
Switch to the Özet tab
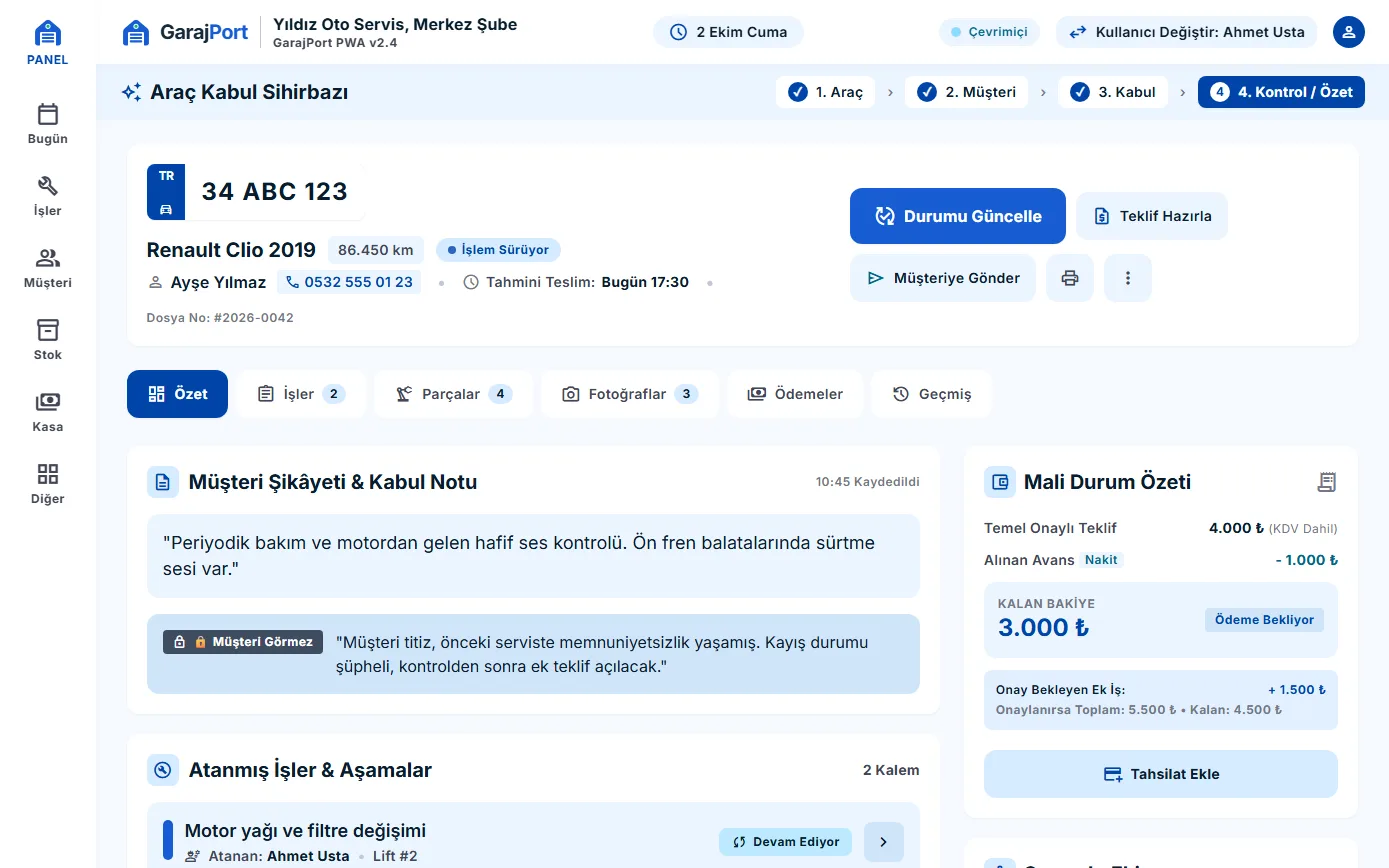[x=177, y=394]
